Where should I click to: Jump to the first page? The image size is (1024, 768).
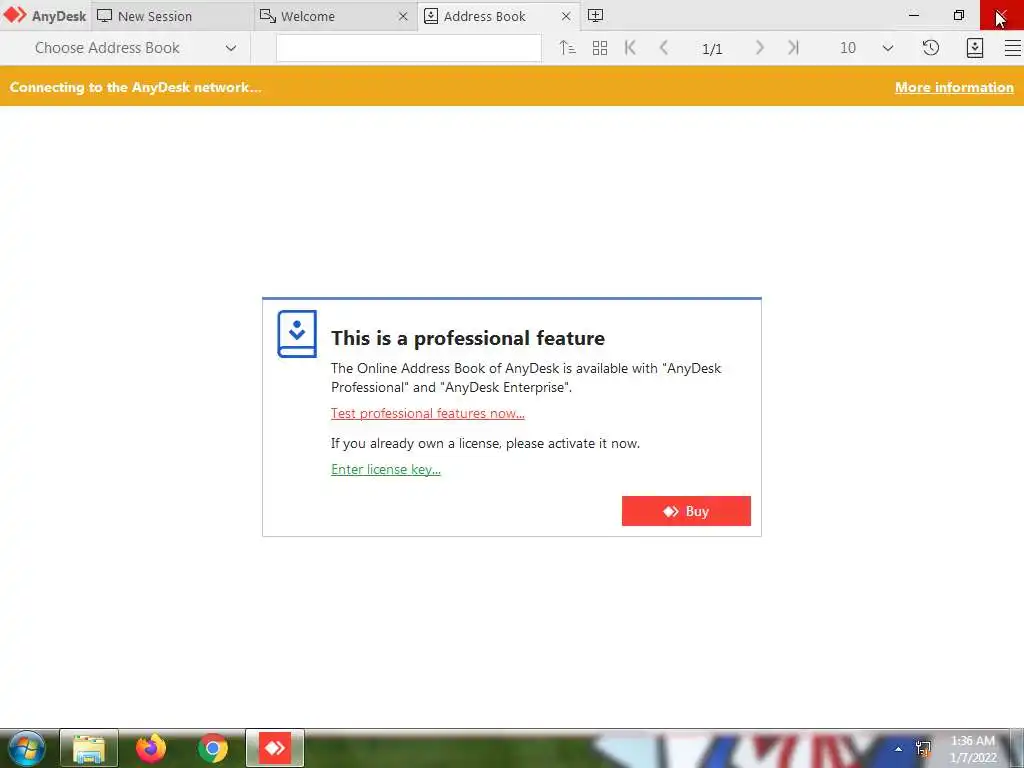[x=630, y=48]
